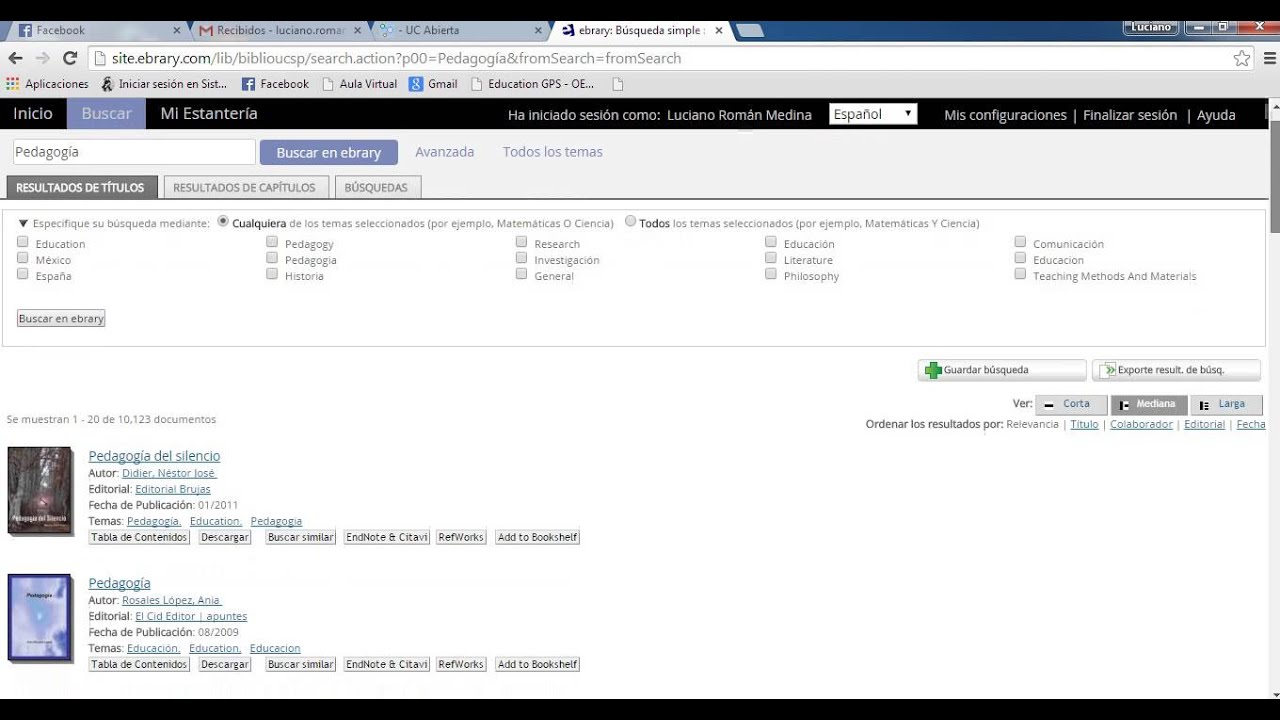Select the Cualquiera radio button
This screenshot has height=720, width=1280.
pyautogui.click(x=223, y=222)
